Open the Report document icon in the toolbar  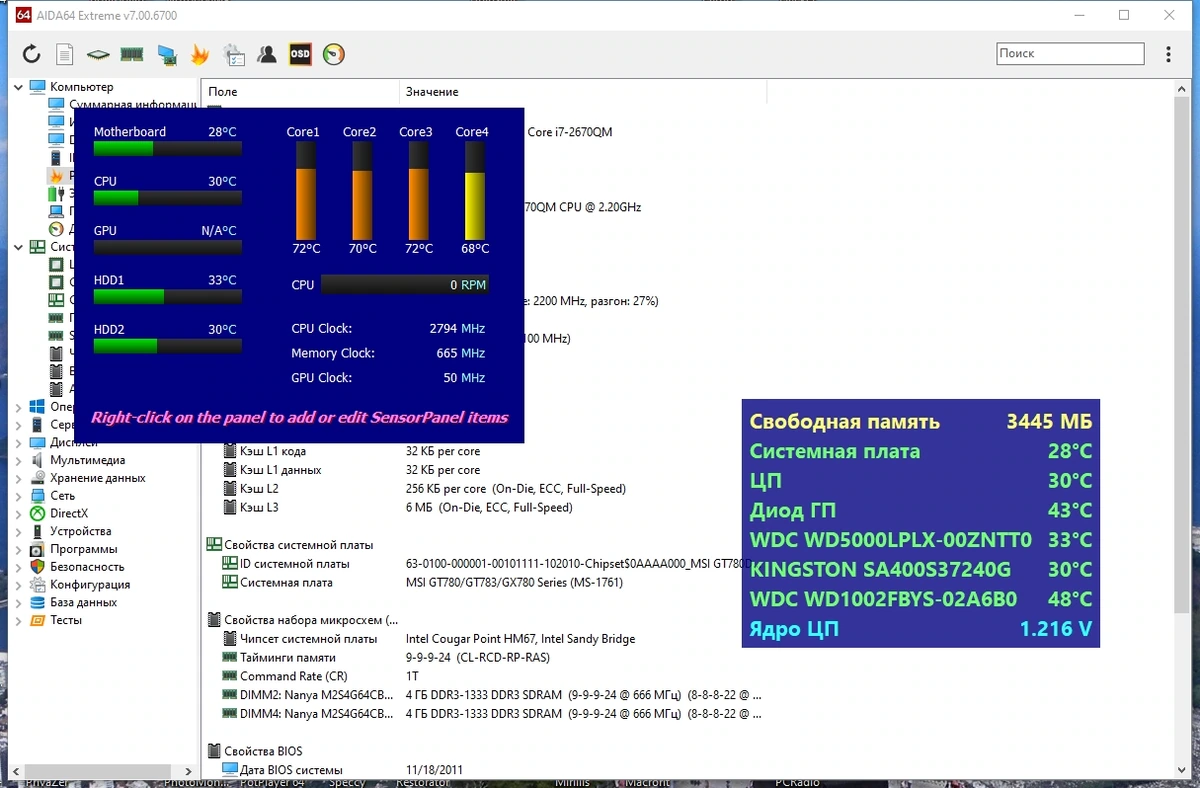[65, 54]
